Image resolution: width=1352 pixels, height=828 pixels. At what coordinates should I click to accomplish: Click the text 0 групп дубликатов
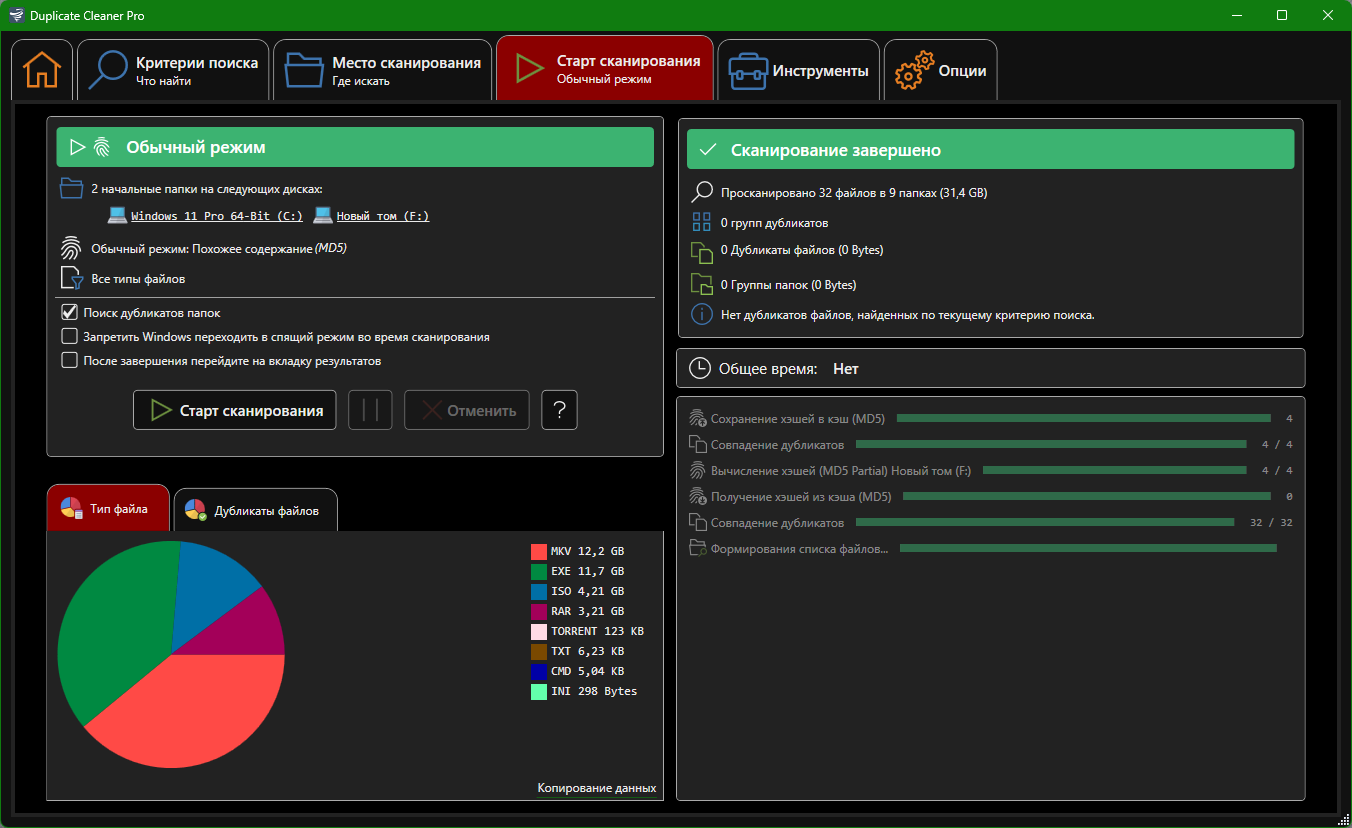click(x=774, y=223)
